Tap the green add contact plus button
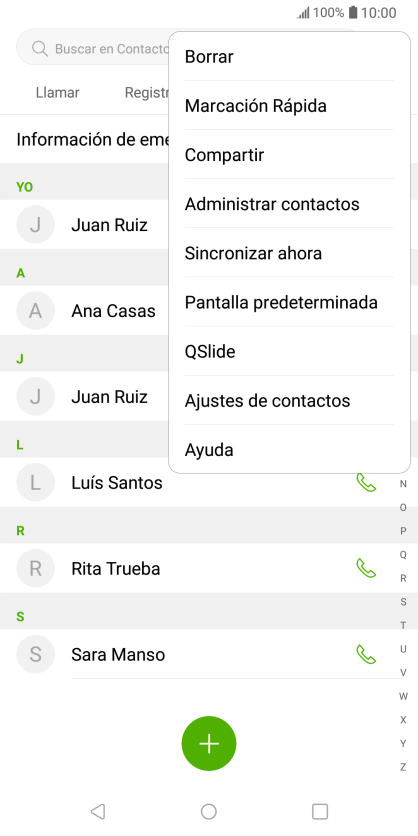The height and width of the screenshot is (836, 418). pos(209,743)
